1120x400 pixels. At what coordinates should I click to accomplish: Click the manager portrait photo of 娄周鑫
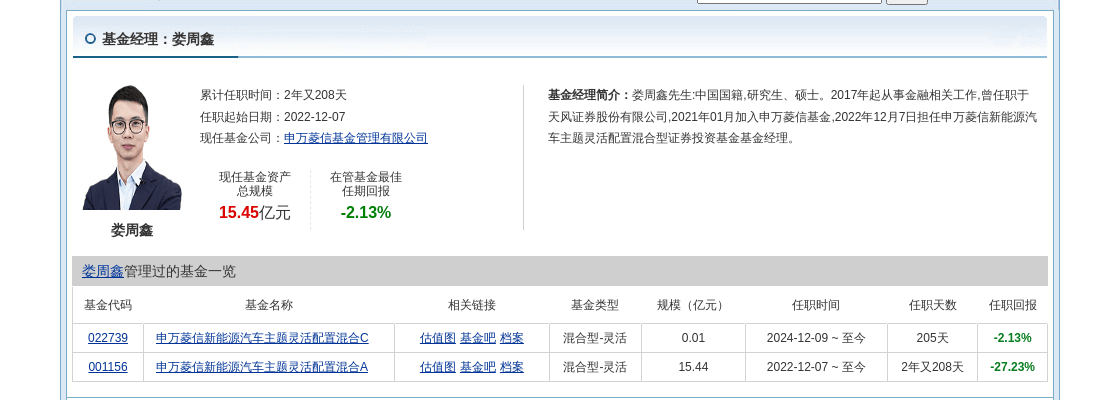tap(131, 147)
